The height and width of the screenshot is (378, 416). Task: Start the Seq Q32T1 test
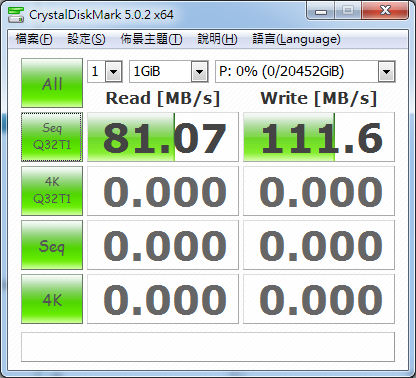[52, 137]
